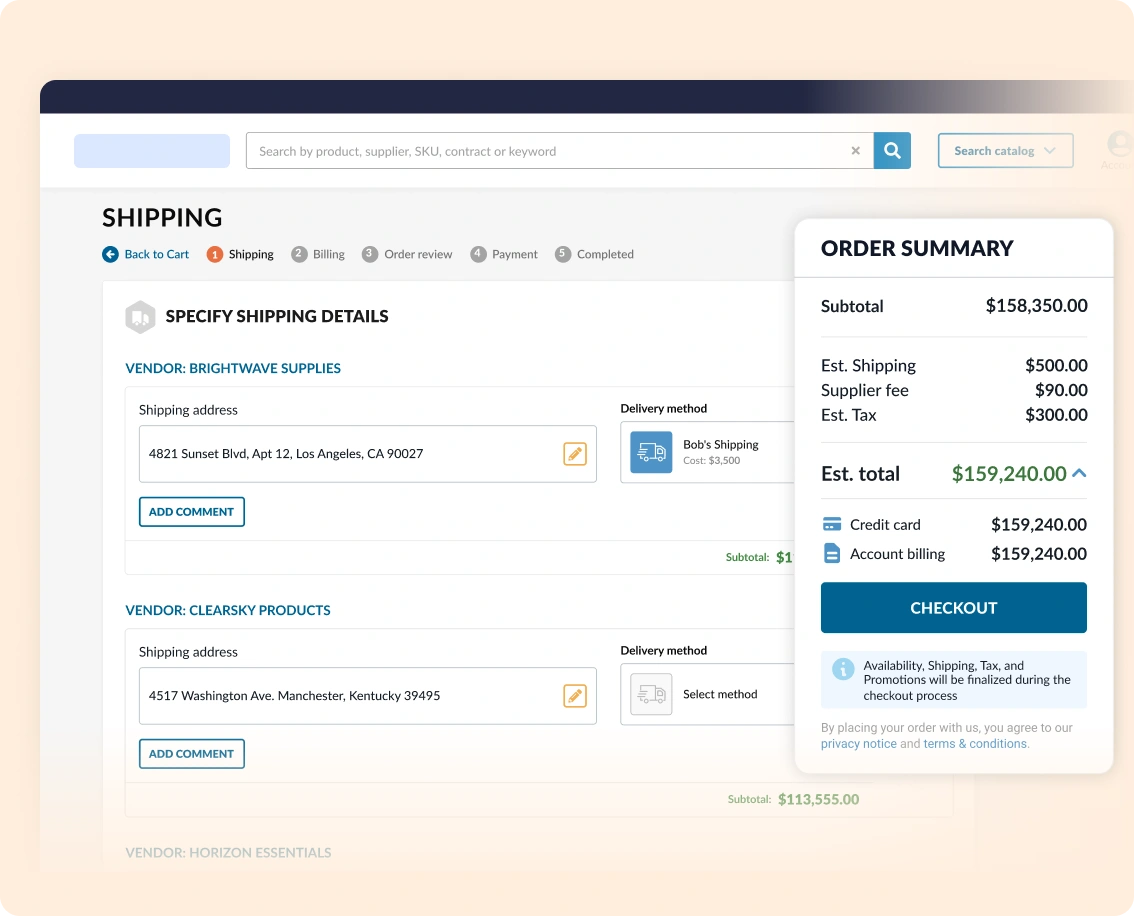
Task: Click the Account billing document icon
Action: (x=832, y=553)
